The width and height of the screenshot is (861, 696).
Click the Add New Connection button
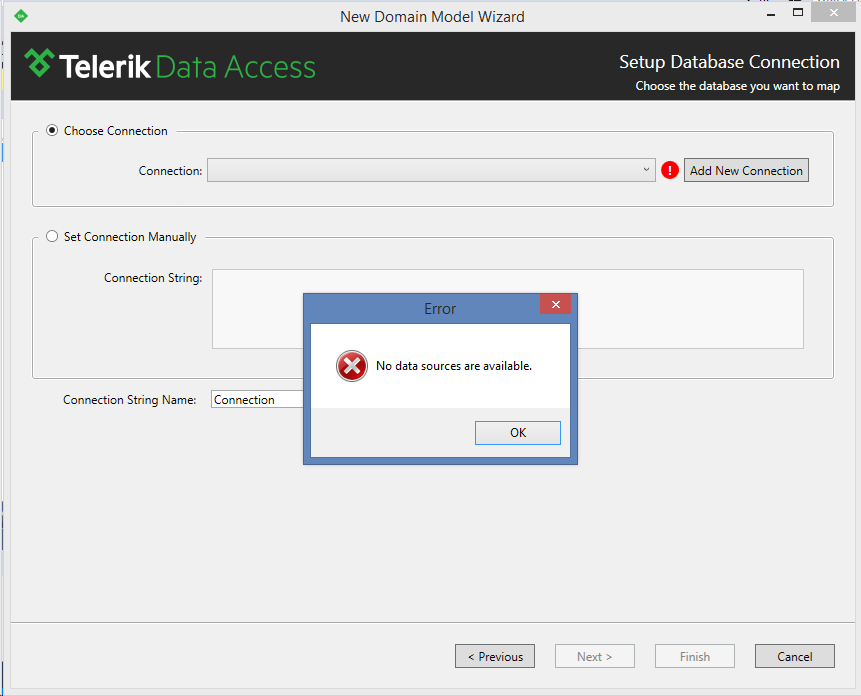[x=746, y=170]
